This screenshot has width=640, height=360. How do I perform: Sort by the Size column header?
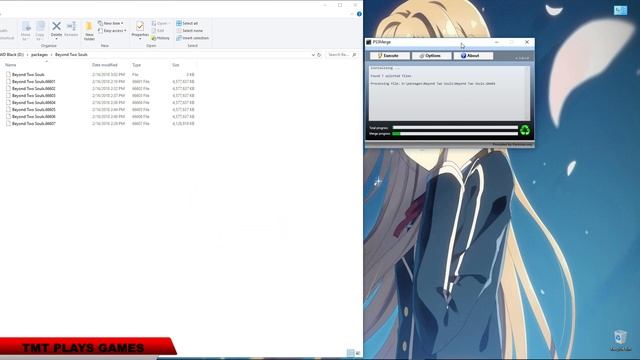176,65
